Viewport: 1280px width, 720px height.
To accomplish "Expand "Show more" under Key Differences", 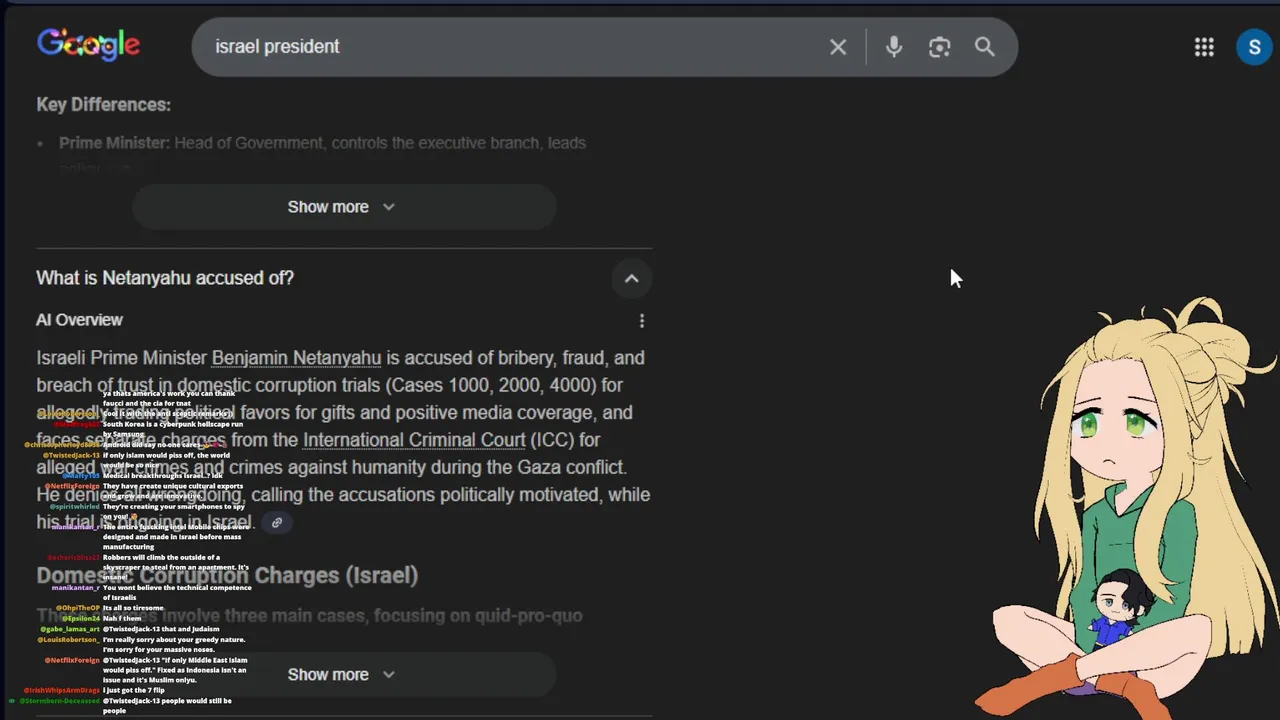I will coord(342,207).
